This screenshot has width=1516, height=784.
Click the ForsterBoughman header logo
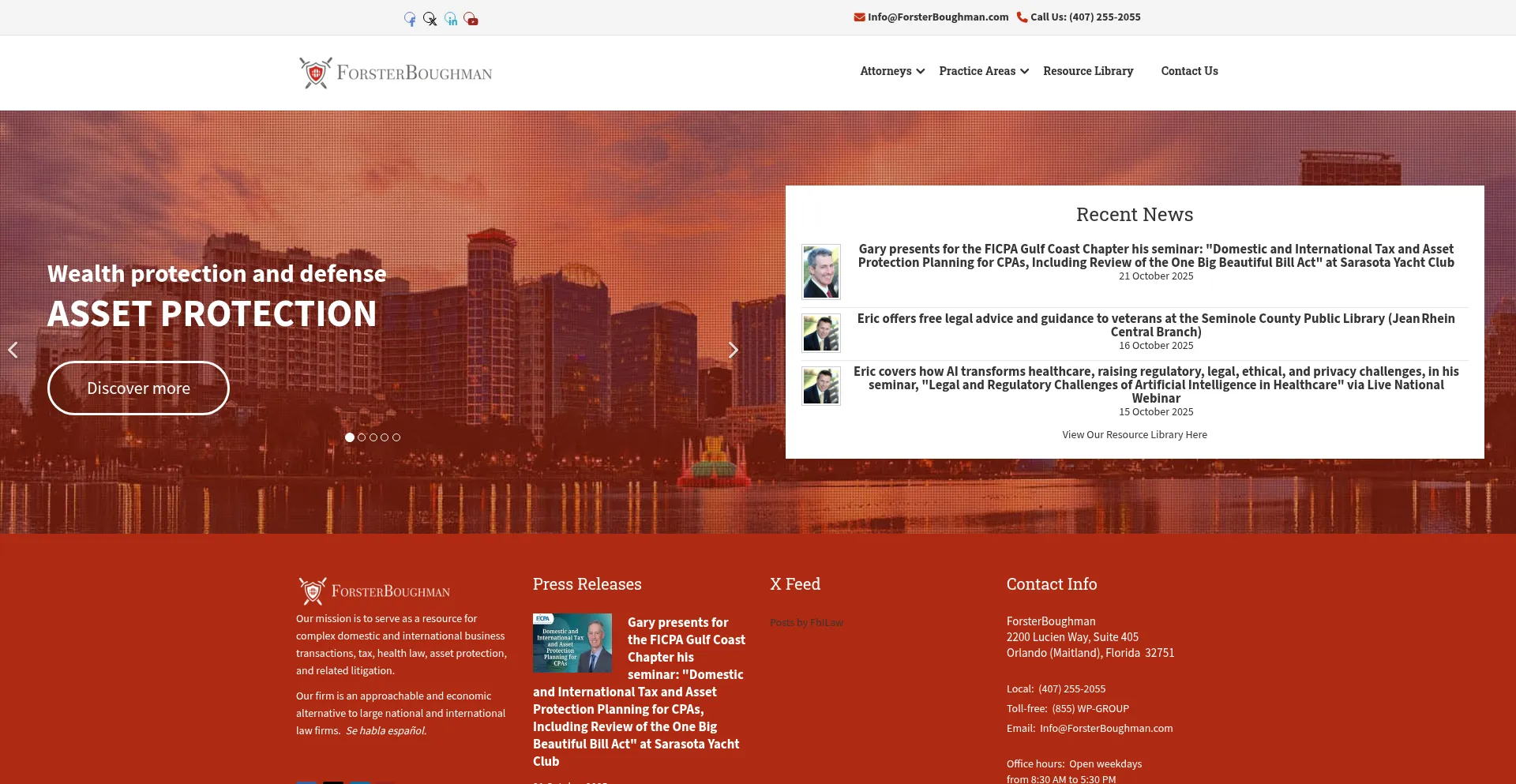coord(396,73)
